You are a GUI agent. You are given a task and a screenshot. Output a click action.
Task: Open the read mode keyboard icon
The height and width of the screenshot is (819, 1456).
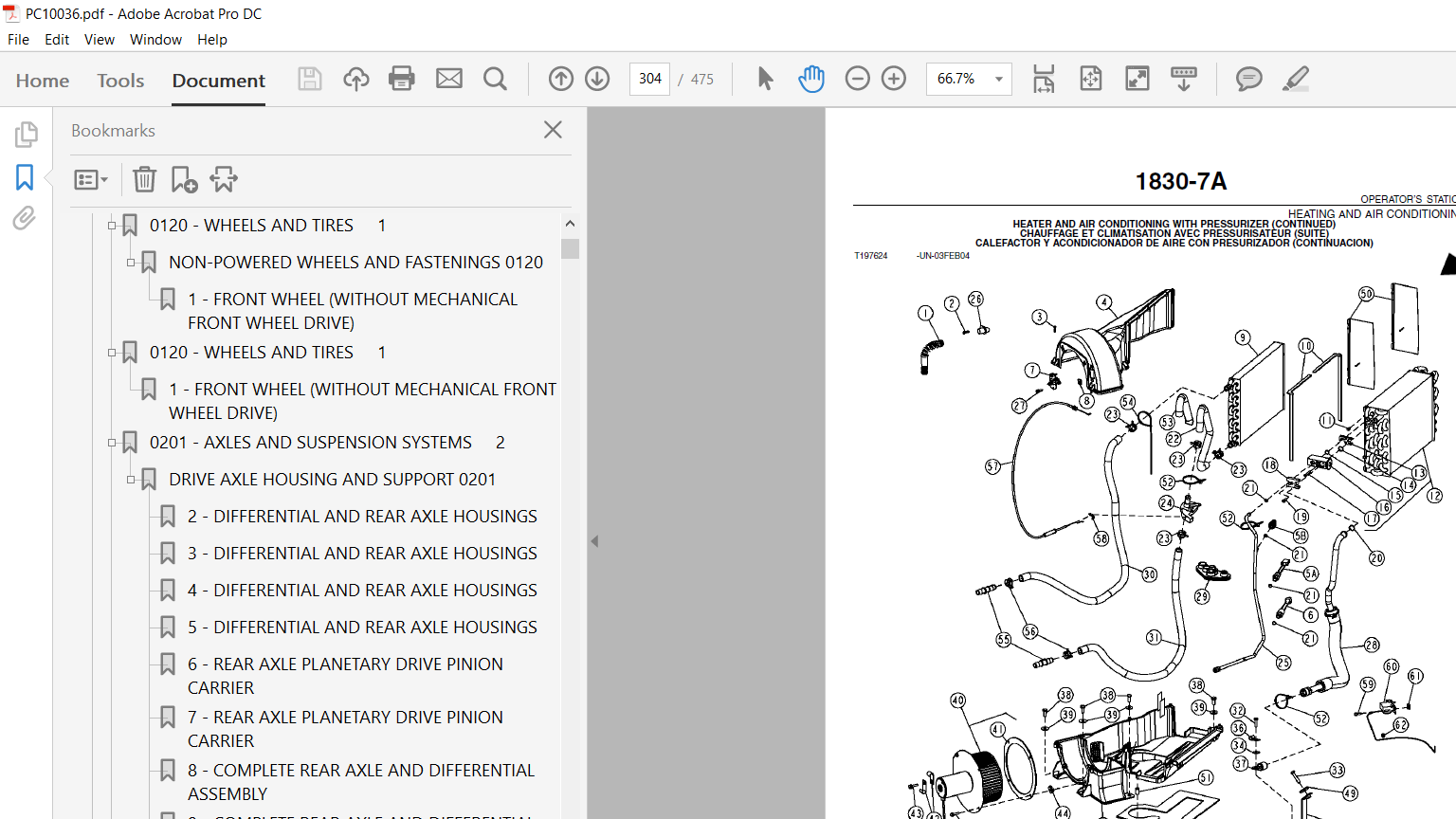pyautogui.click(x=1184, y=79)
